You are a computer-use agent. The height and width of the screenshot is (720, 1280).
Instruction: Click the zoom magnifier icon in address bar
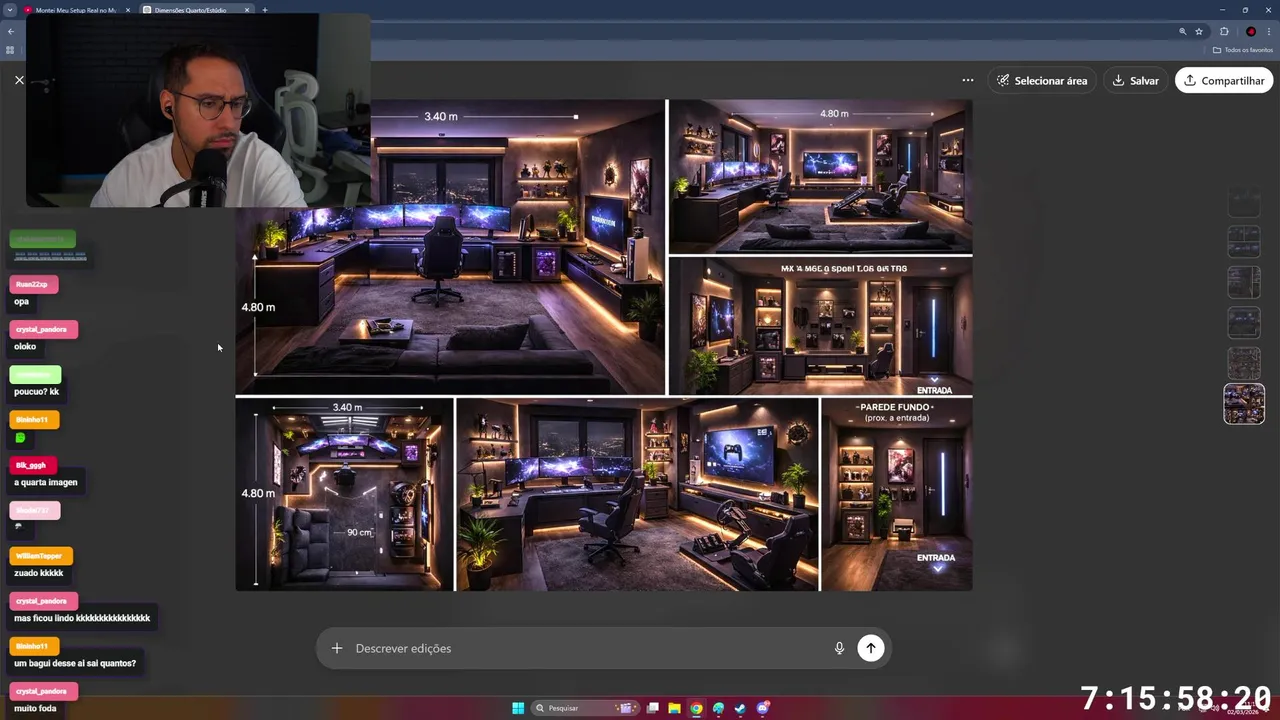click(x=1182, y=32)
